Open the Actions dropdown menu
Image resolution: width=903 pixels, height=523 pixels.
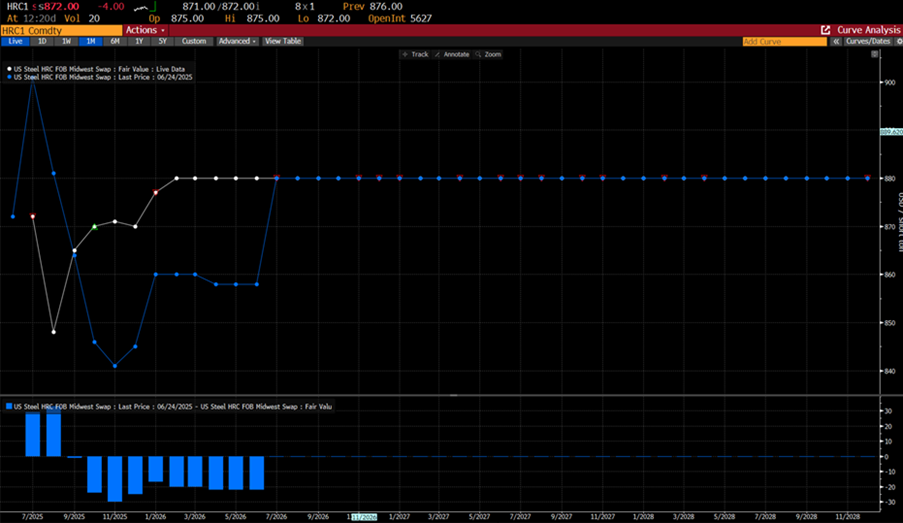pyautogui.click(x=142, y=31)
